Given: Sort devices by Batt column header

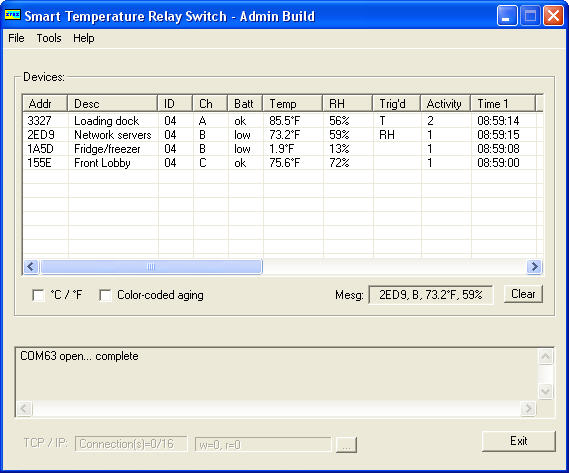Looking at the screenshot, I should (245, 103).
